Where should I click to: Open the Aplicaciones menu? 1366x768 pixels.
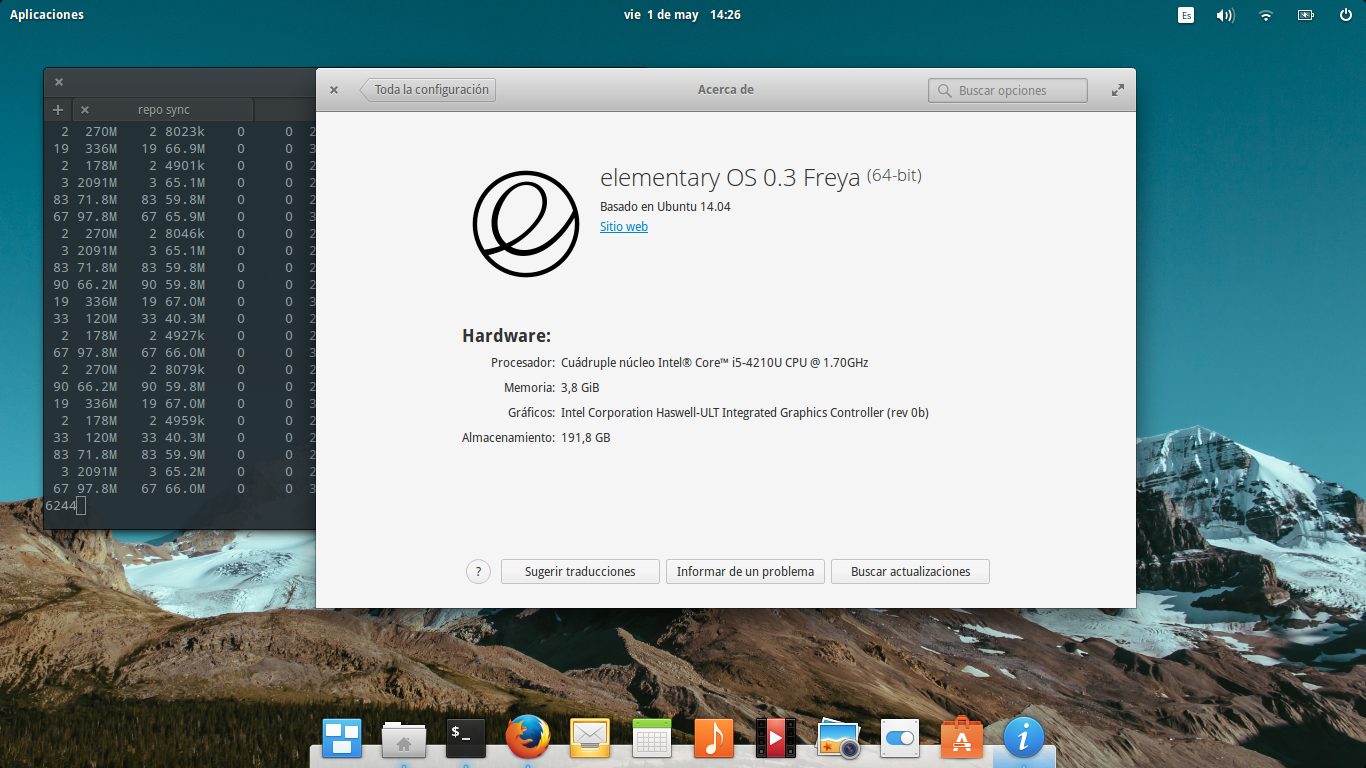pos(47,15)
